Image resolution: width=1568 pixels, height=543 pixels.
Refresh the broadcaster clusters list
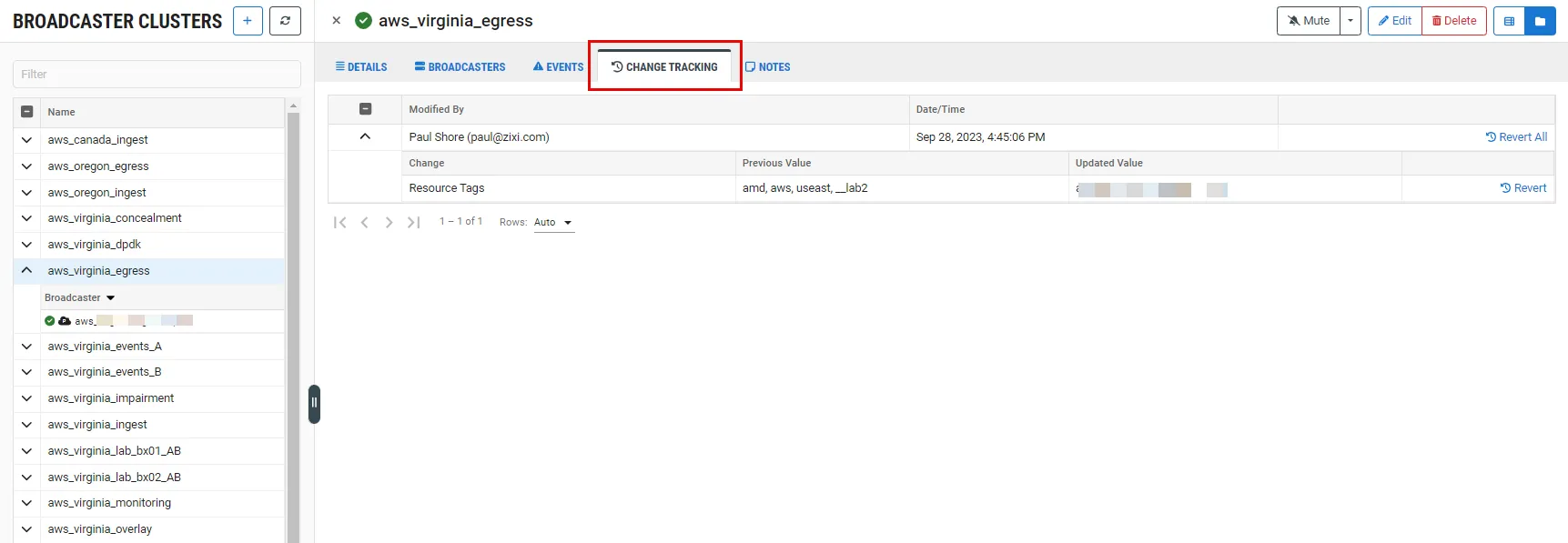[285, 21]
